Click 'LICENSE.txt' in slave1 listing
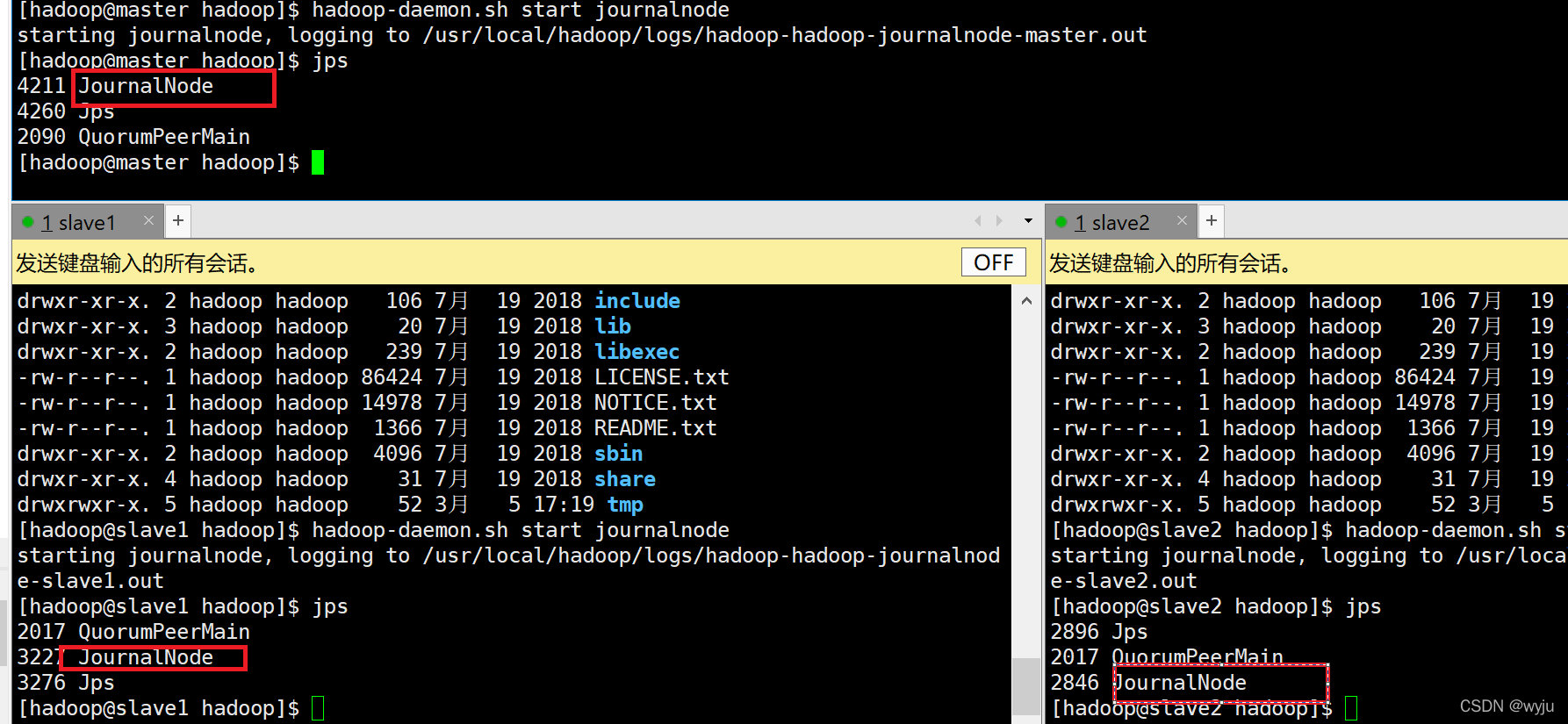This screenshot has width=1568, height=724. tap(662, 377)
